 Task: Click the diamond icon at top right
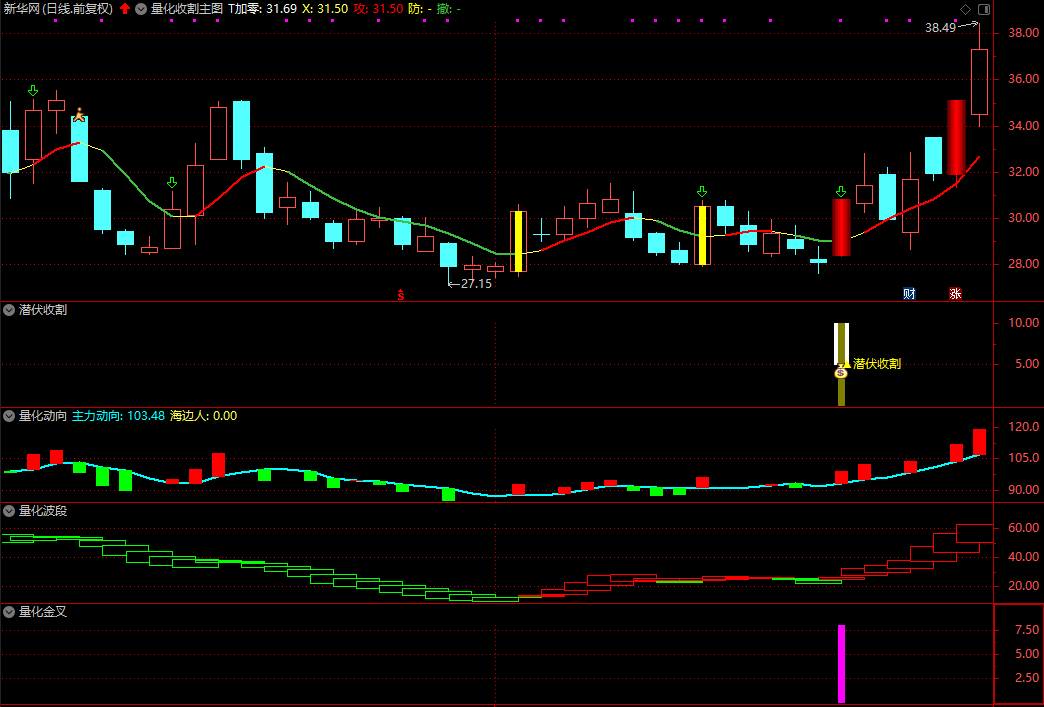[965, 9]
